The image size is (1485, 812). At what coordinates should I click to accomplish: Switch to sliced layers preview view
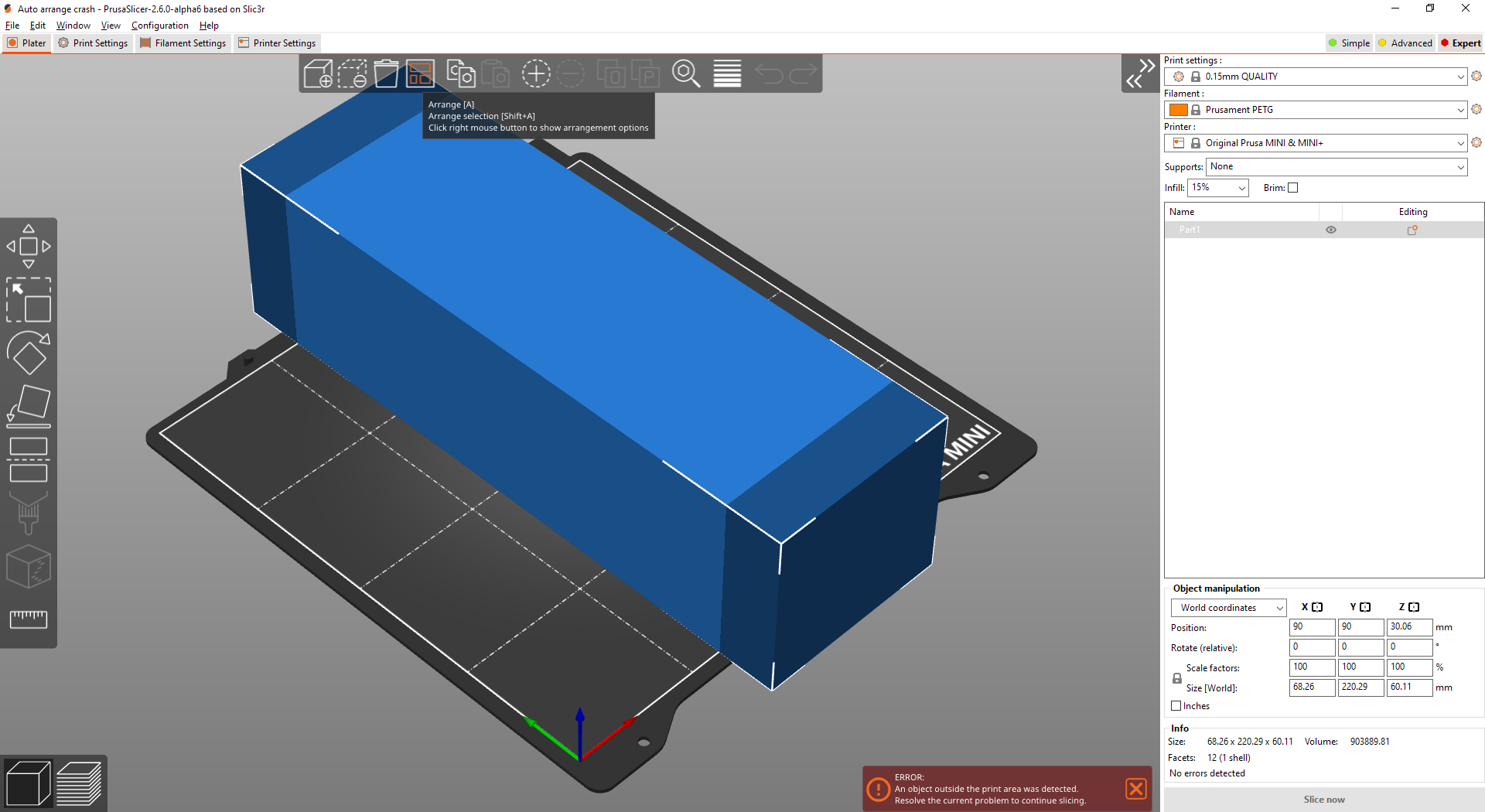click(x=79, y=783)
